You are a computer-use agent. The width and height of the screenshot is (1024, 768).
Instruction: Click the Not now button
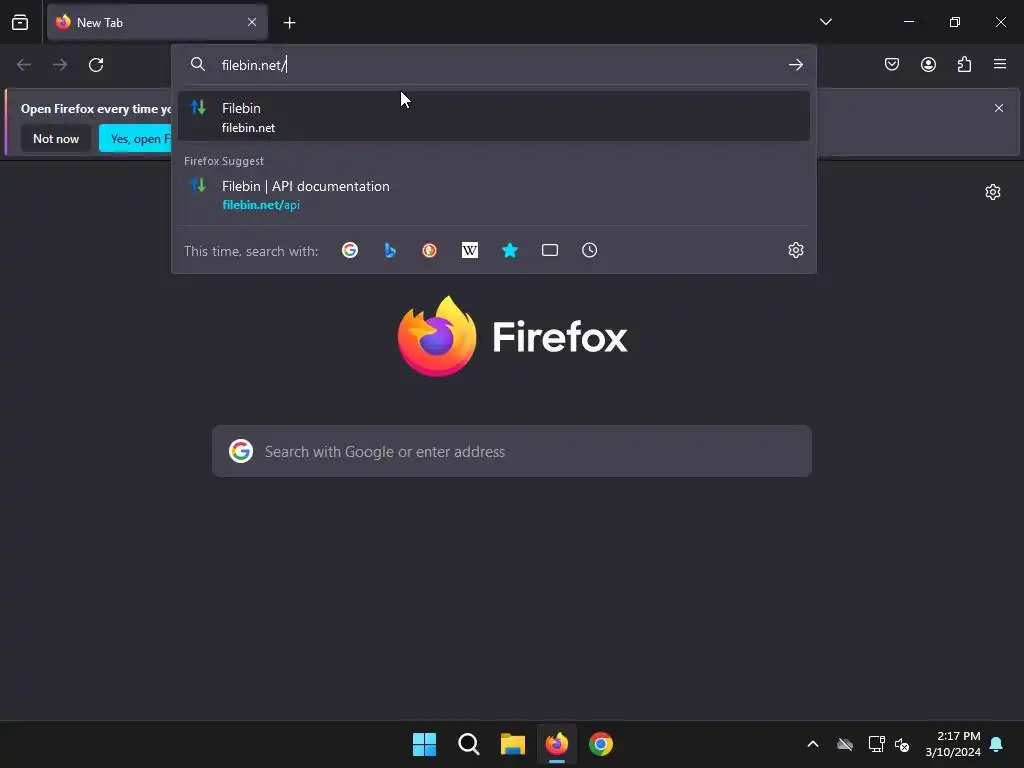click(56, 138)
